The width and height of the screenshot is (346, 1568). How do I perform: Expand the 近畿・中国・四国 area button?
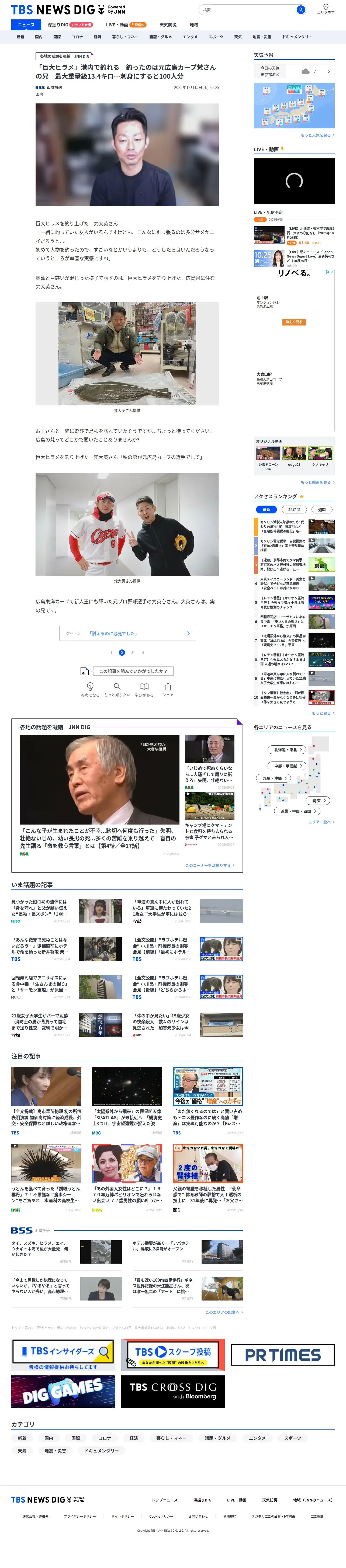pyautogui.click(x=297, y=811)
